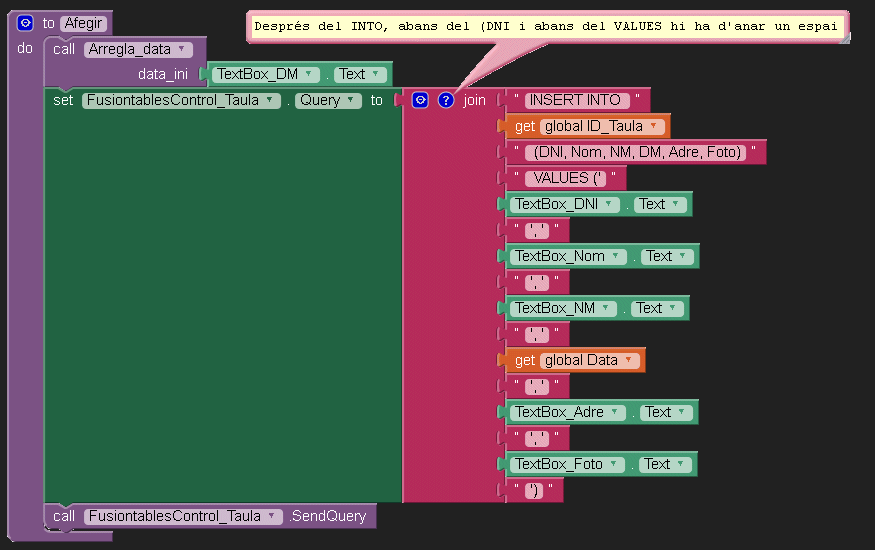875x550 pixels.
Task: Click the blue gear icon on join block
Action: (420, 100)
